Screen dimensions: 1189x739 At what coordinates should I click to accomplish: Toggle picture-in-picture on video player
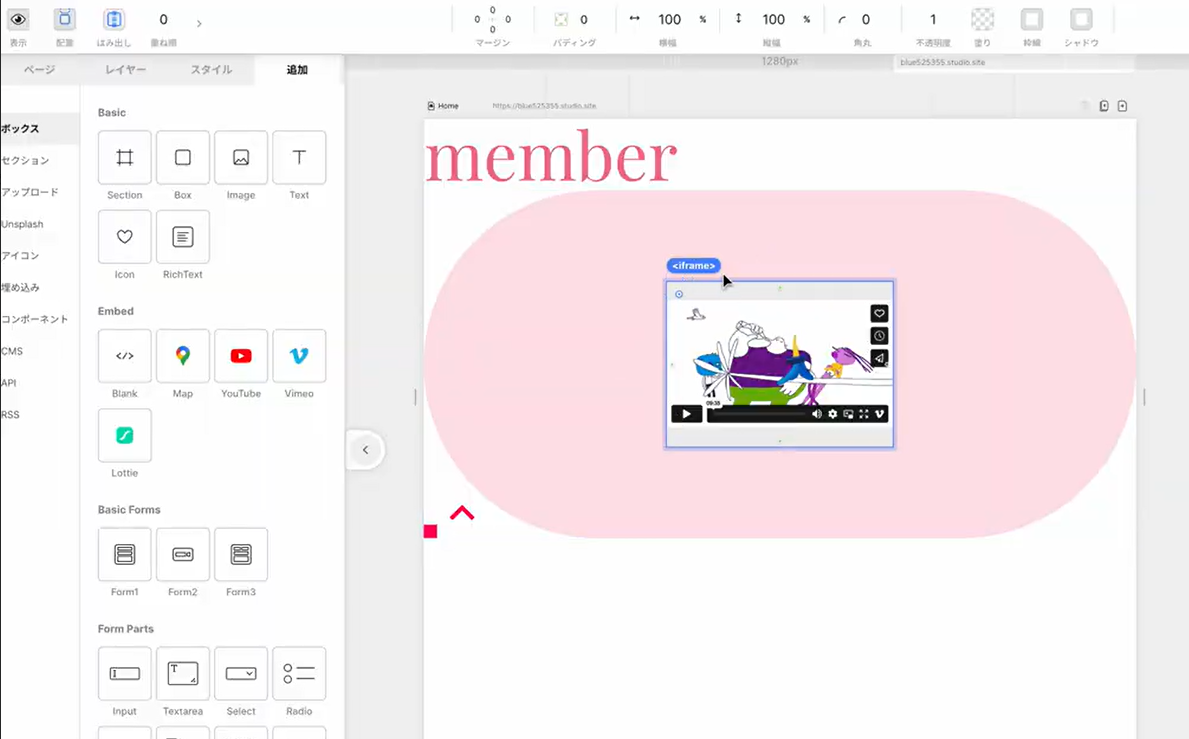[x=849, y=414]
